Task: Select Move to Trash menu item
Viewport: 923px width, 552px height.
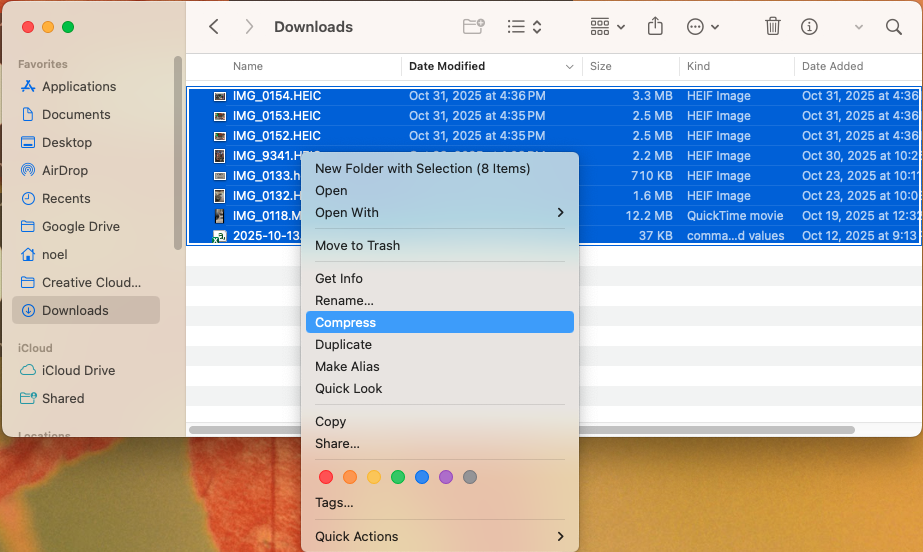Action: coord(357,245)
